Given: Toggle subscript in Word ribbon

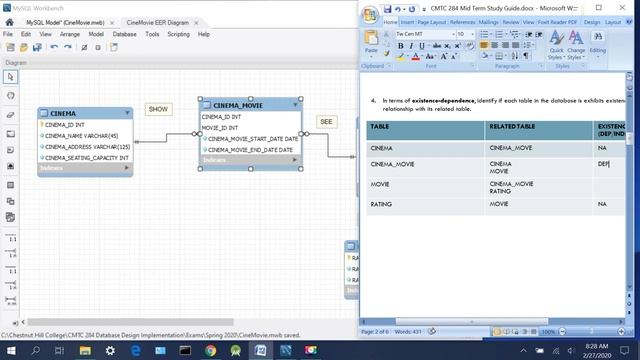Looking at the screenshot, I should click(447, 46).
